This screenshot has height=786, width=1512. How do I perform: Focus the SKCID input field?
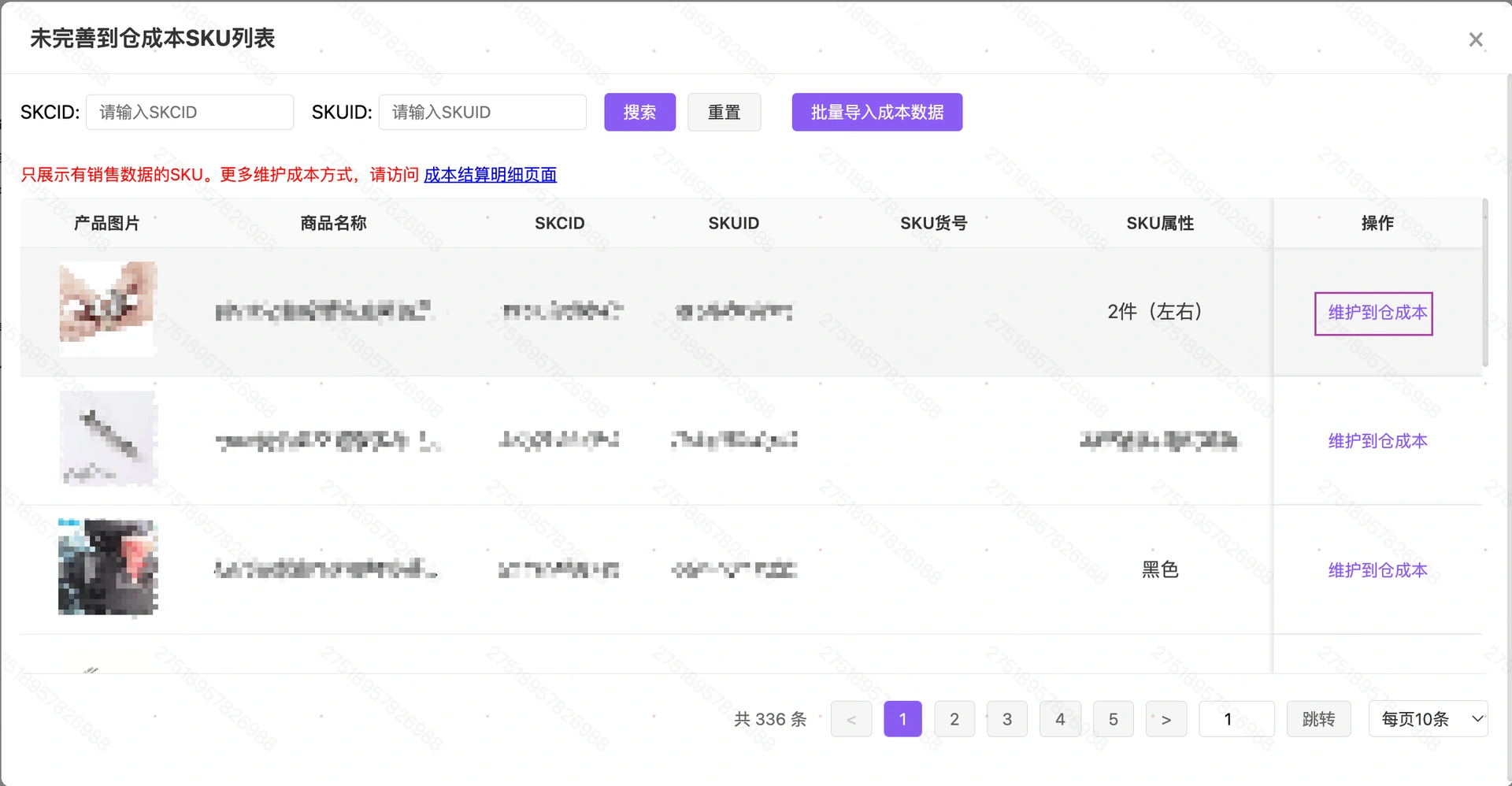tap(190, 112)
